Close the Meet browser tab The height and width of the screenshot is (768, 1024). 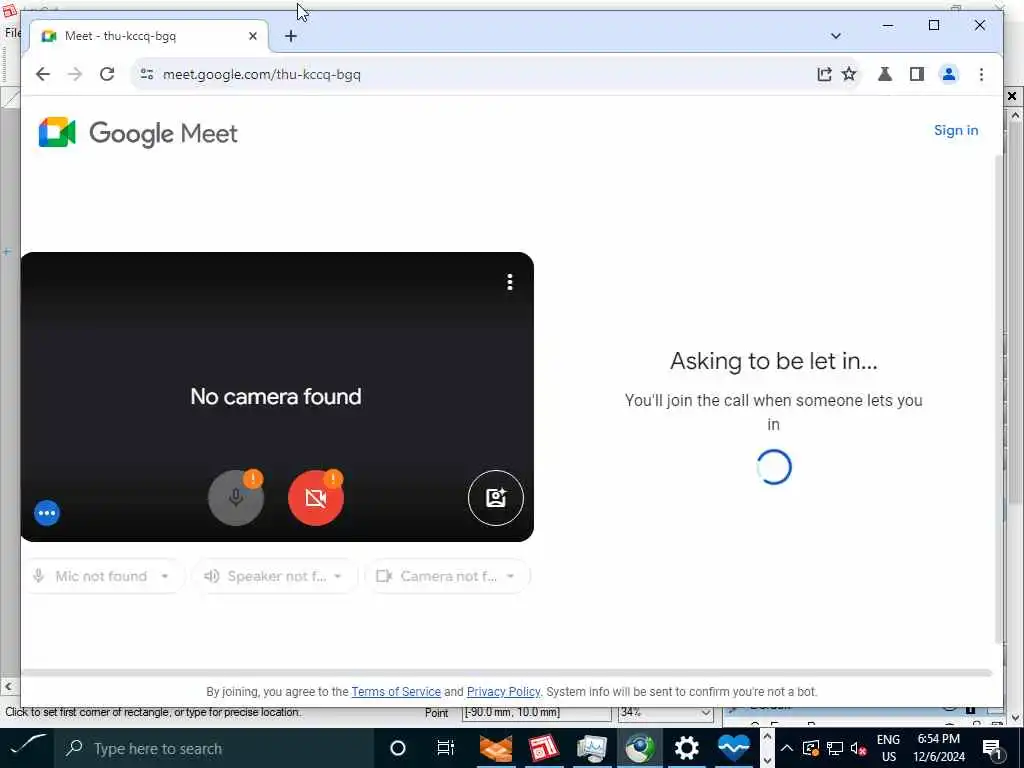(253, 36)
